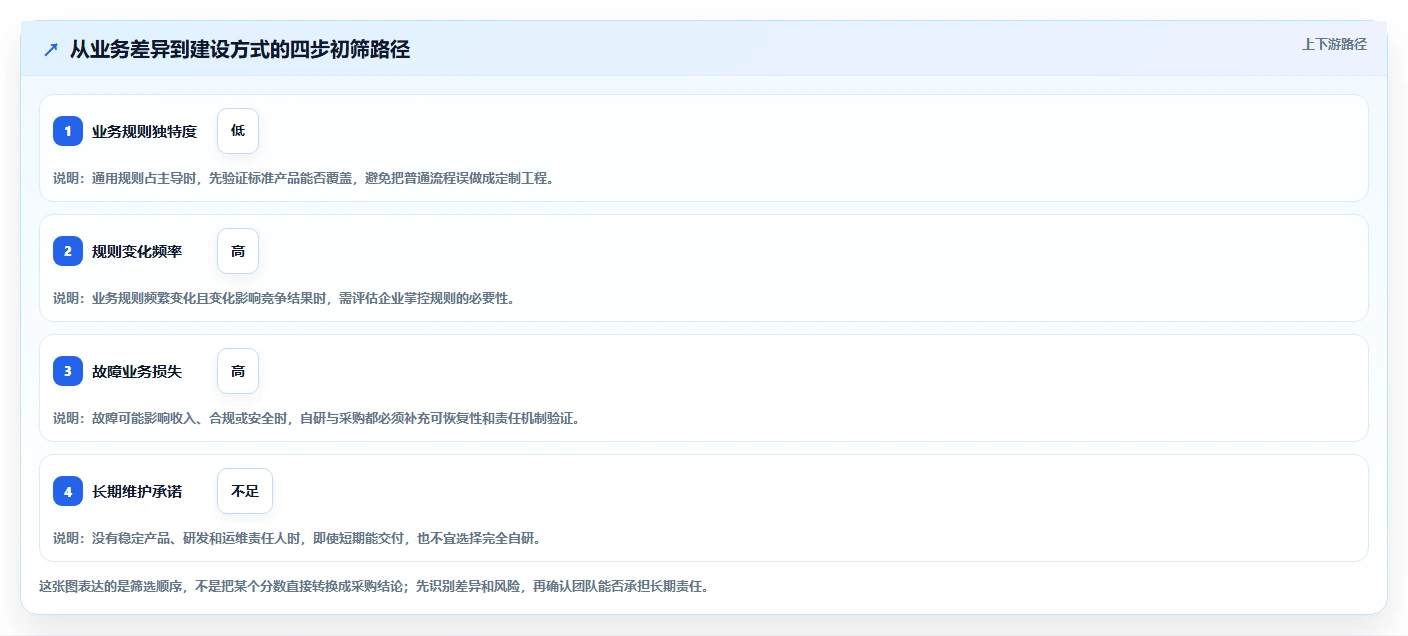Click the description starting 业务规则频繁变化
The image size is (1408, 636).
(284, 298)
